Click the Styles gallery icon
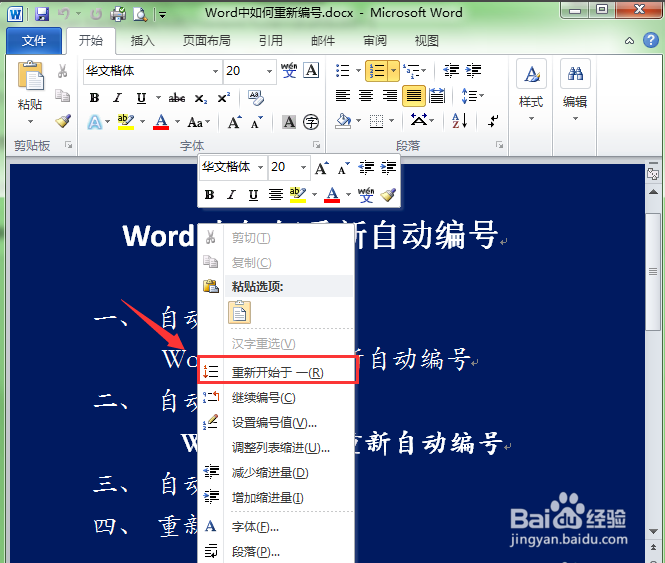665x563 pixels. 531,74
